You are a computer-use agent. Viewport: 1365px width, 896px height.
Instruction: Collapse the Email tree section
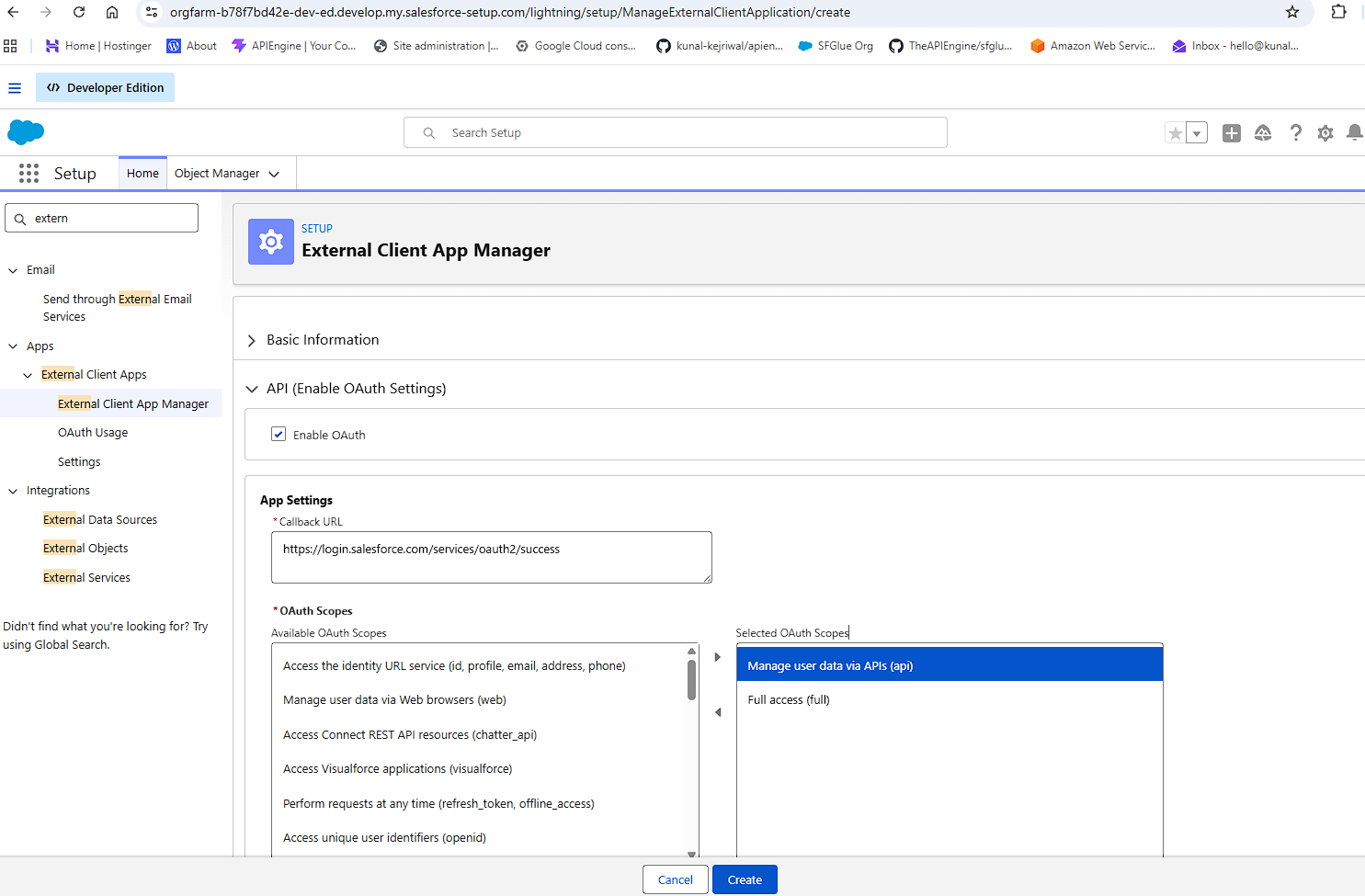click(x=13, y=270)
